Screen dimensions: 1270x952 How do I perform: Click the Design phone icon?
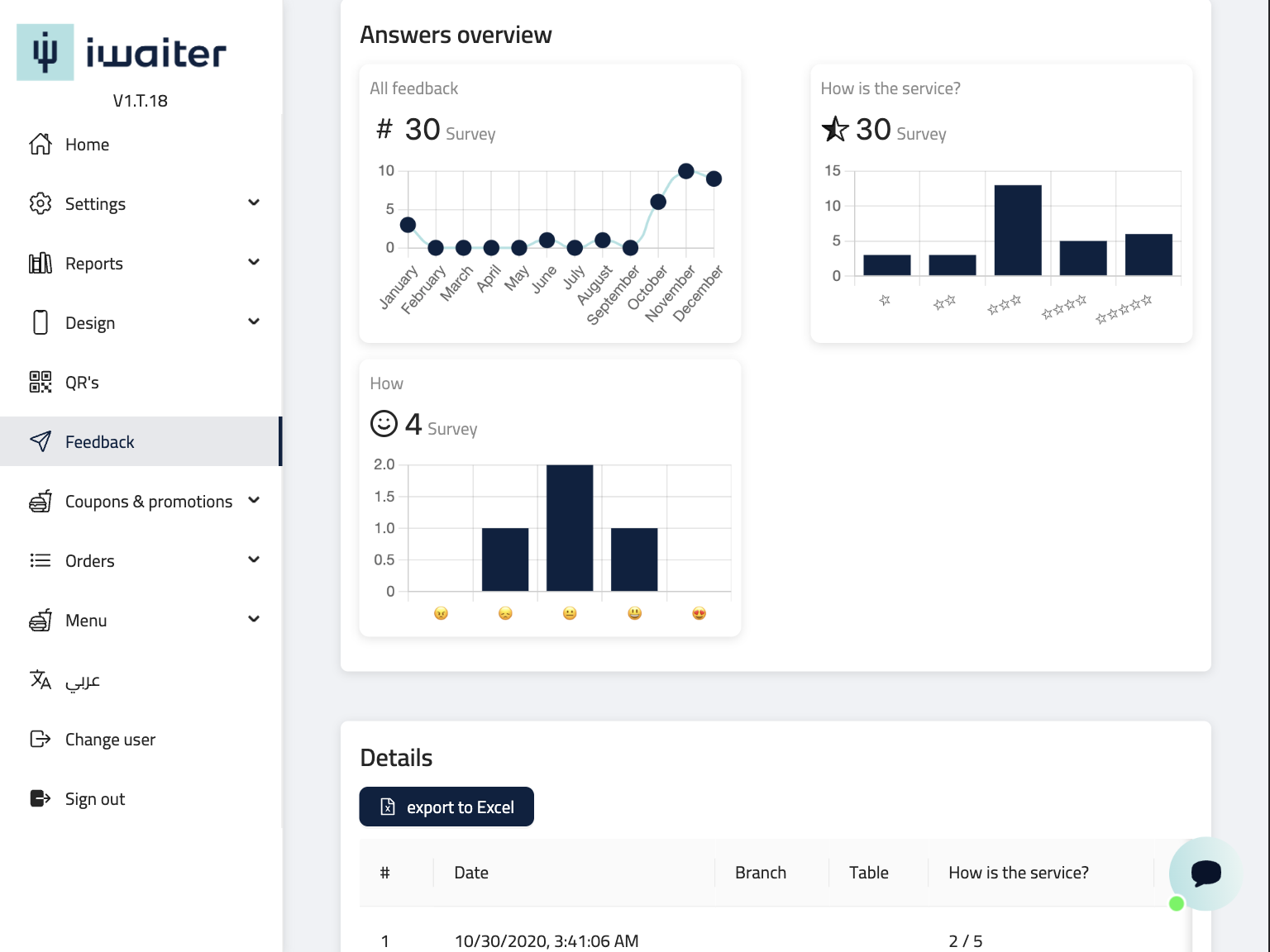point(41,322)
